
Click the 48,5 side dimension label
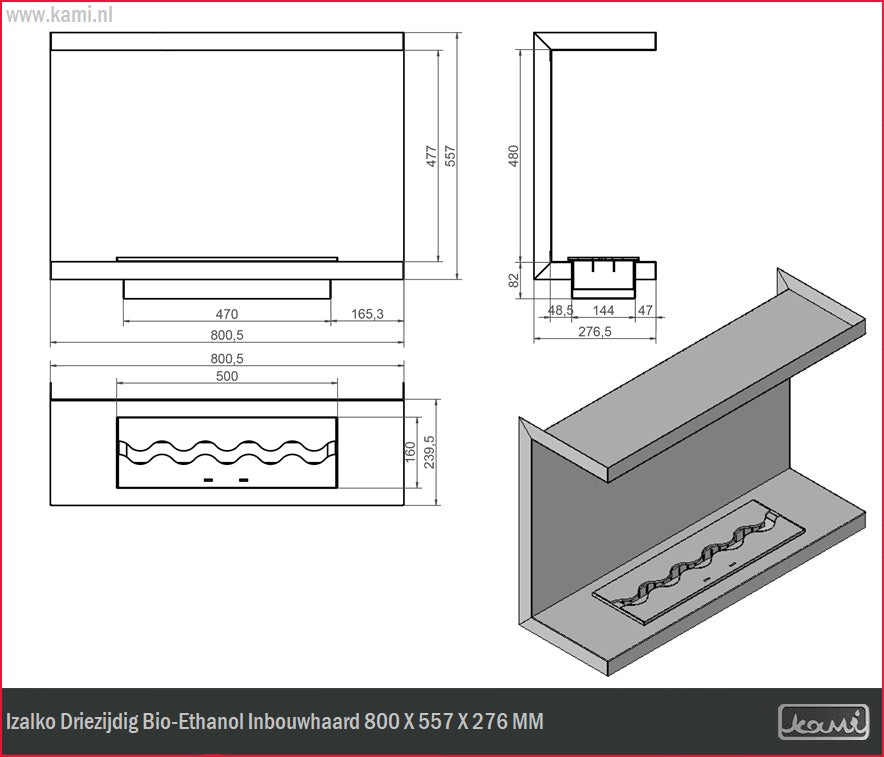pos(560,311)
